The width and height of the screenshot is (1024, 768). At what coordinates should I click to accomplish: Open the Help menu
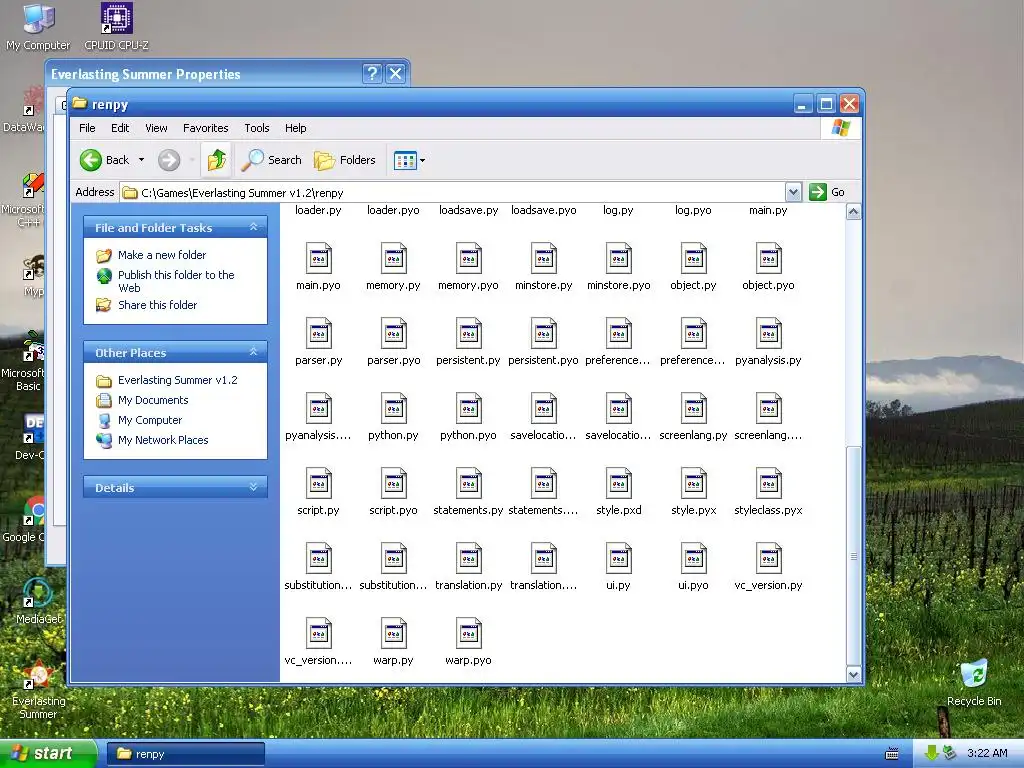click(x=295, y=128)
